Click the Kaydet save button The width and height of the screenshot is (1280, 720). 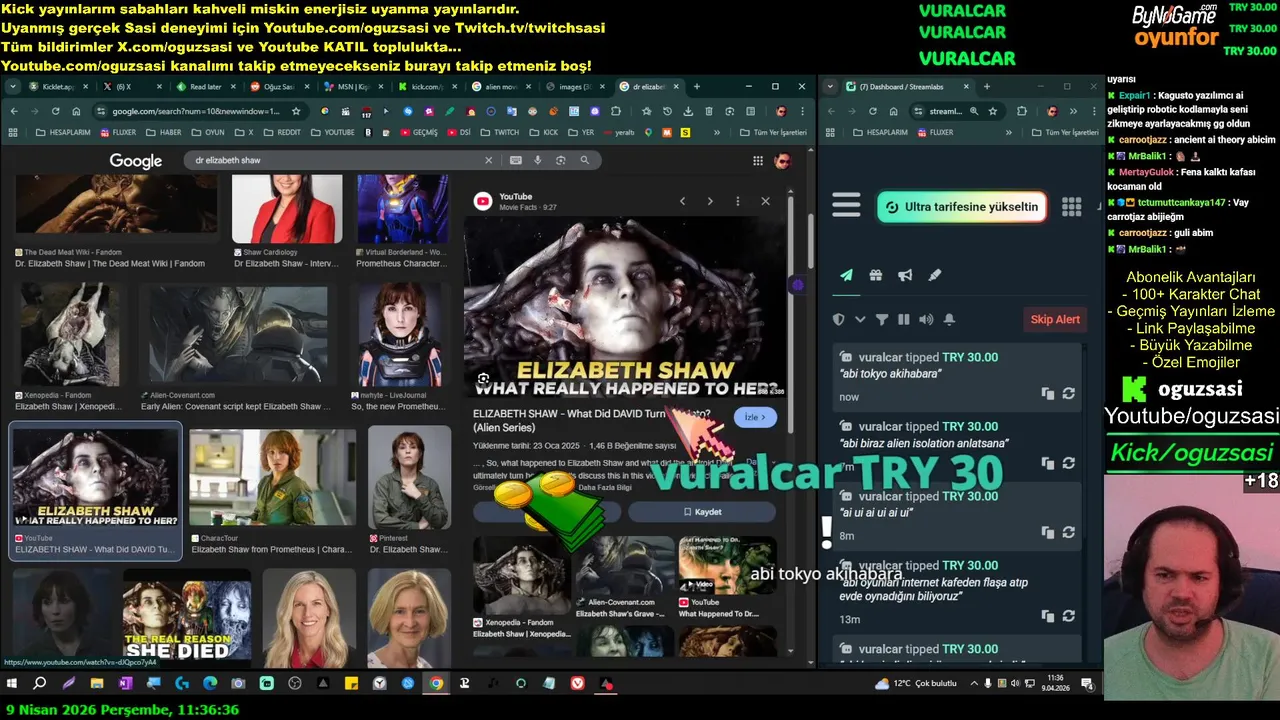[702, 512]
